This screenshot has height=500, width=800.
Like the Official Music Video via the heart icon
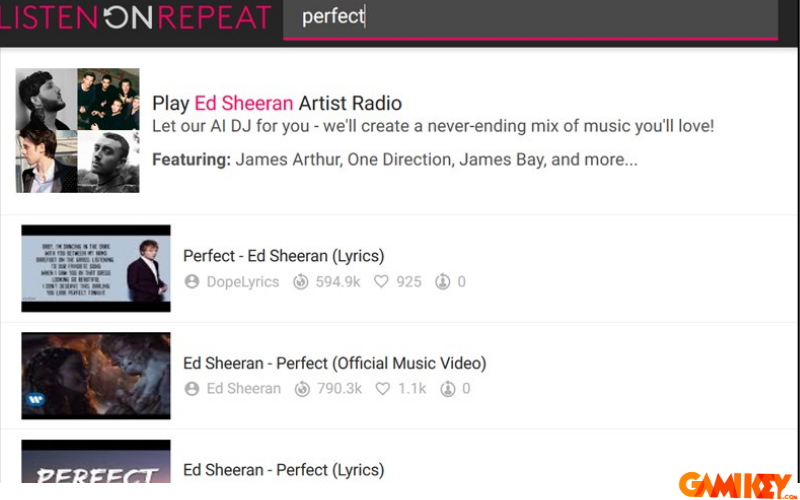[383, 388]
